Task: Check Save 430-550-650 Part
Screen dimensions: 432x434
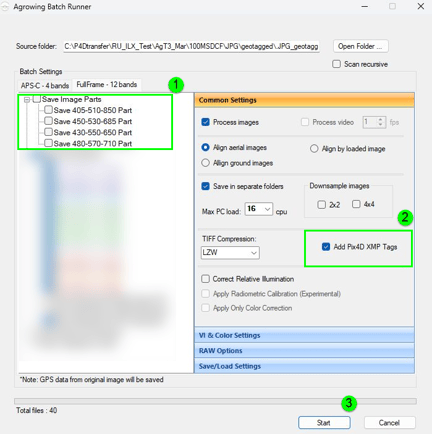Action: coord(48,132)
